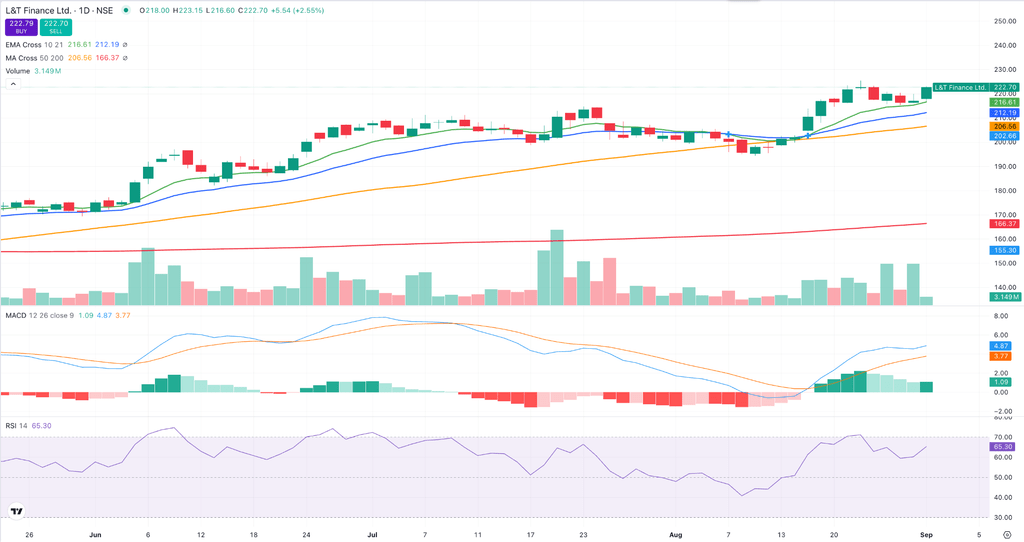Select the Volume indicator legend
The height and width of the screenshot is (542, 1024).
(x=18, y=71)
